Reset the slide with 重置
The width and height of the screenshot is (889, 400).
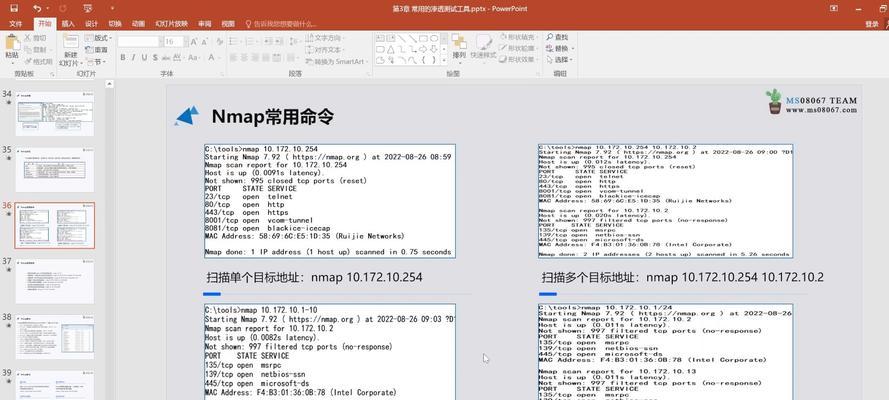(x=97, y=50)
